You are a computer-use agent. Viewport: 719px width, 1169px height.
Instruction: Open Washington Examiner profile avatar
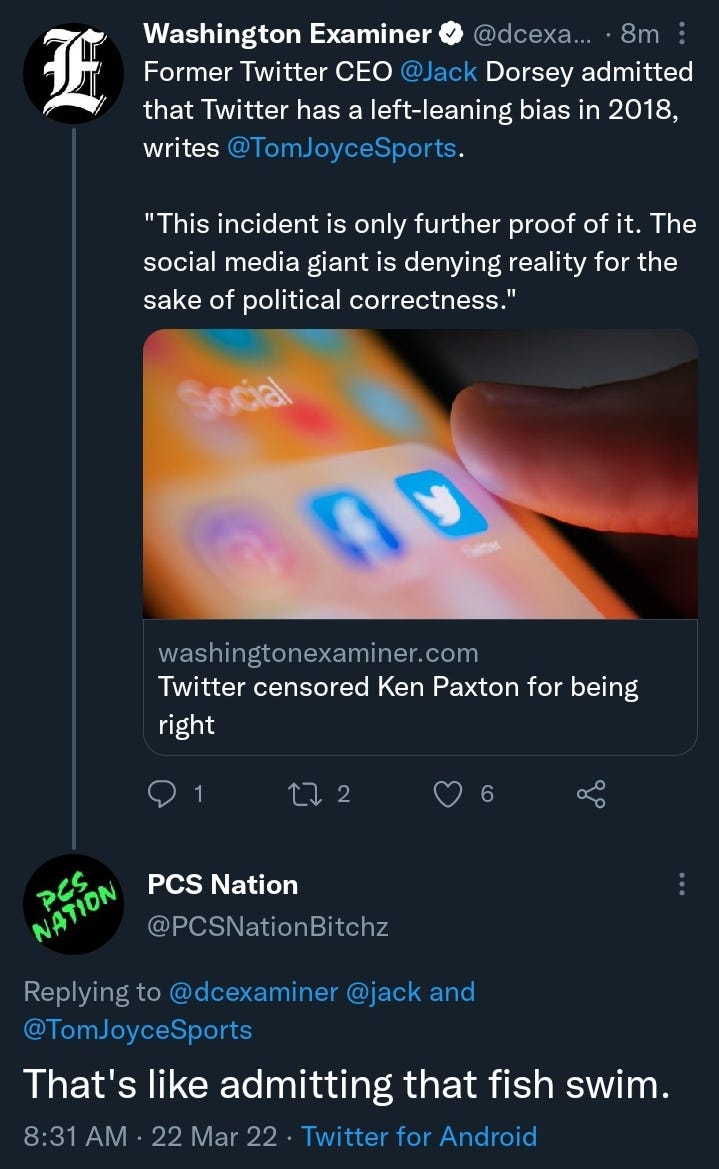pyautogui.click(x=73, y=73)
